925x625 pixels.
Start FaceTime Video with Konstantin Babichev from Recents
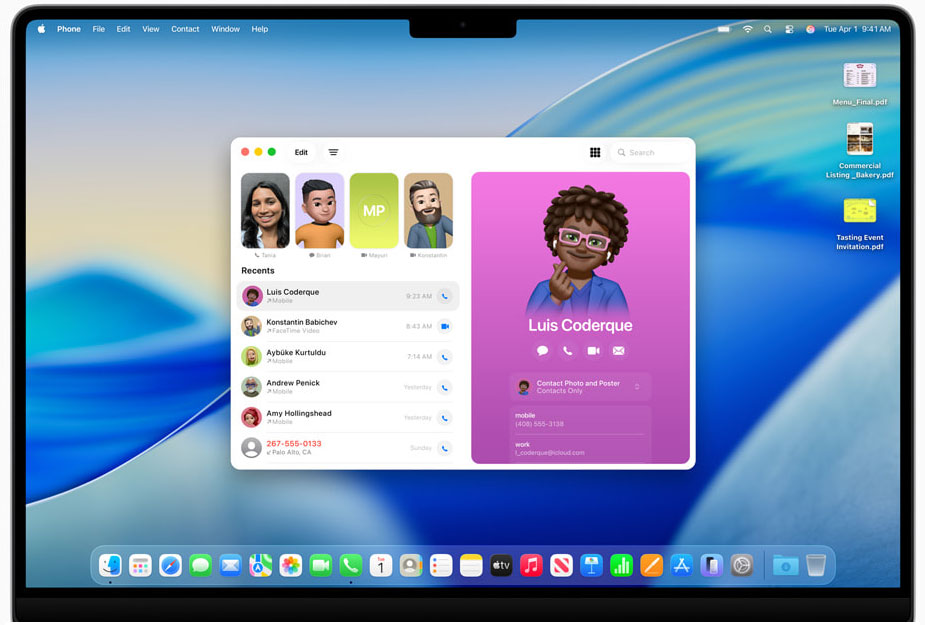[x=442, y=326]
